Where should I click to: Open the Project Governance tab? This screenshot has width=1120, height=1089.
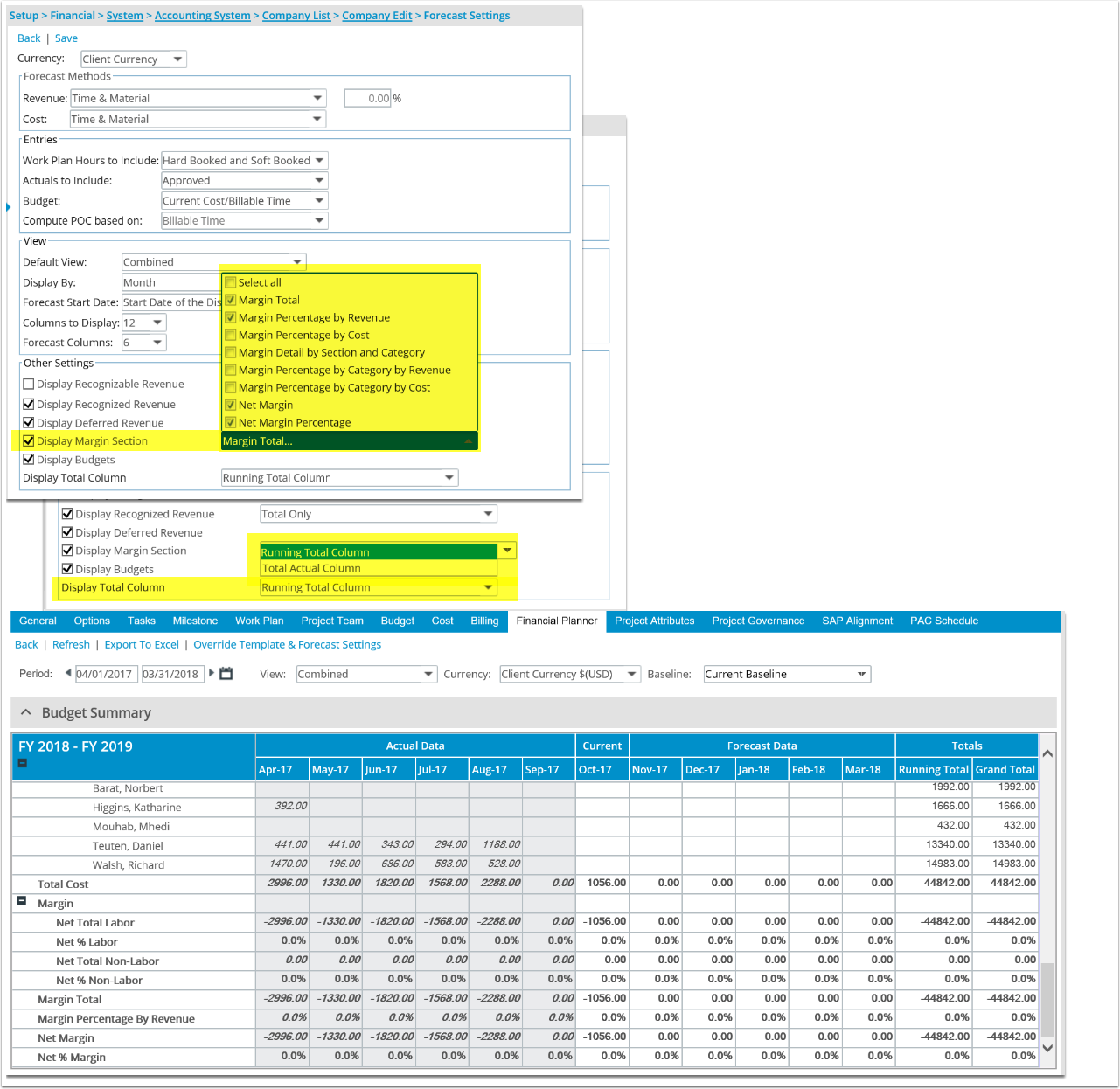click(x=758, y=621)
